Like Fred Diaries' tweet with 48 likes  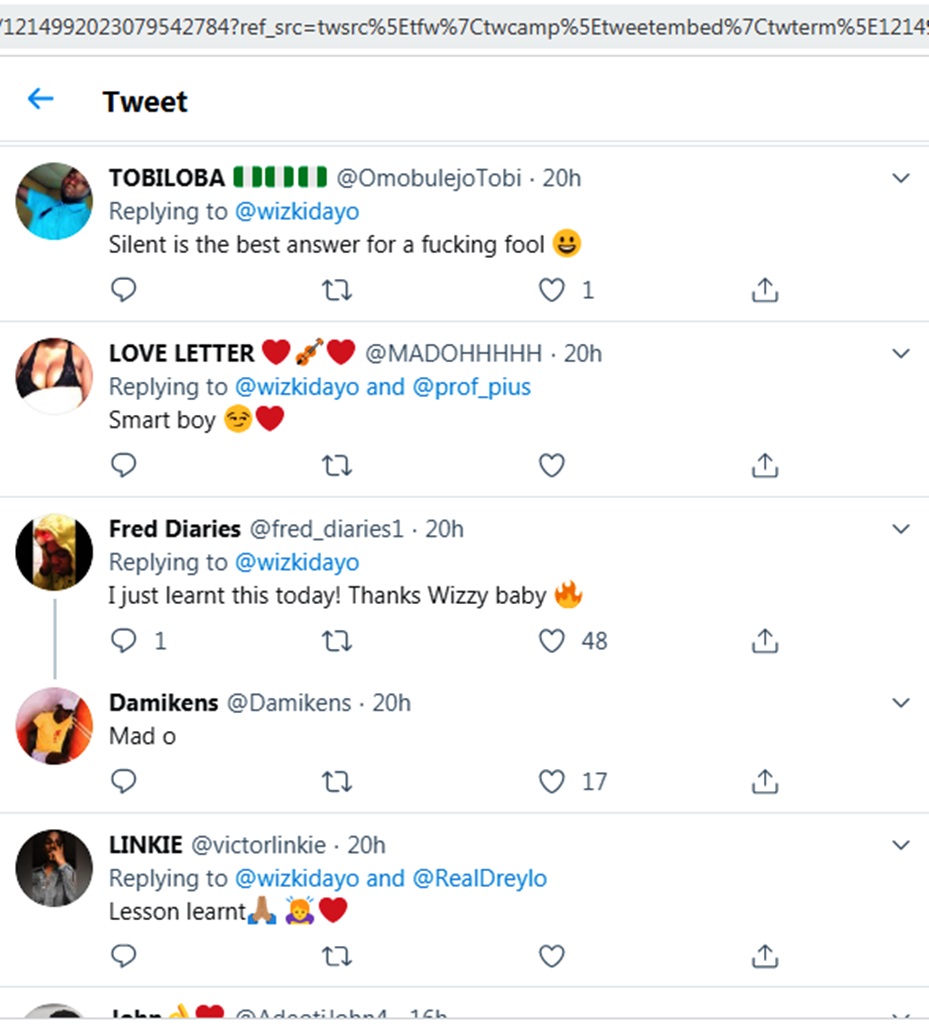(552, 641)
